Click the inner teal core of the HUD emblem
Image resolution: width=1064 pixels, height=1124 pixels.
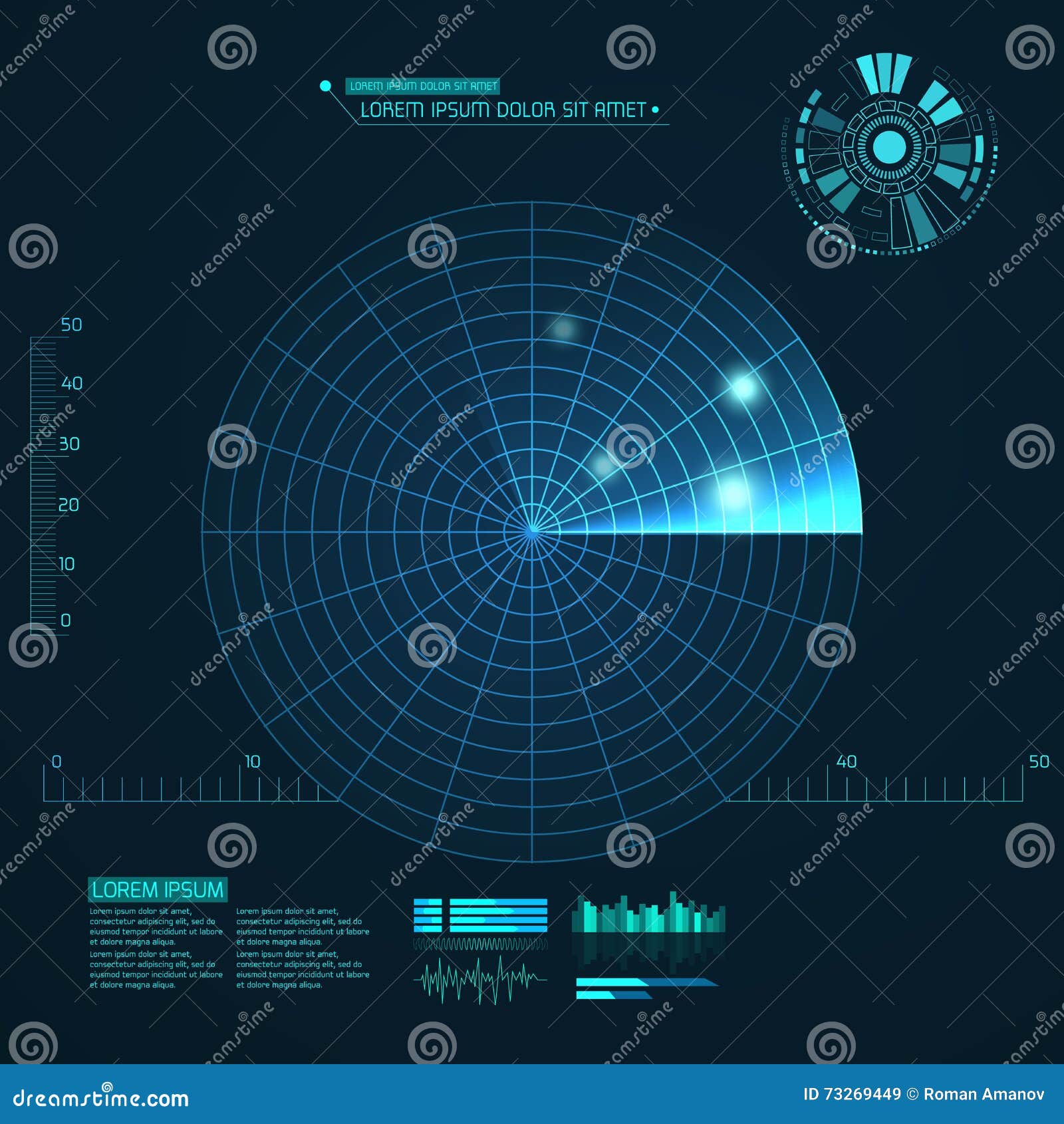[x=891, y=148]
